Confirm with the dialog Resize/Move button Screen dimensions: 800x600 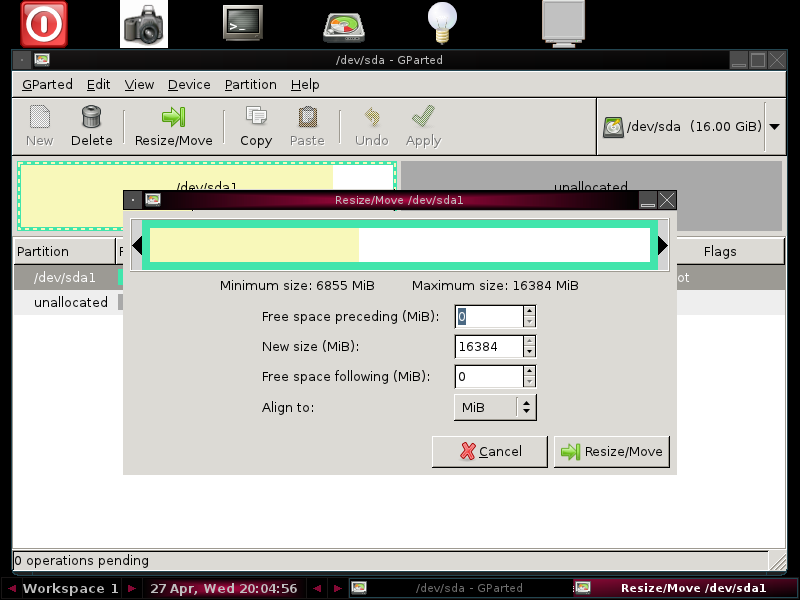click(x=612, y=452)
